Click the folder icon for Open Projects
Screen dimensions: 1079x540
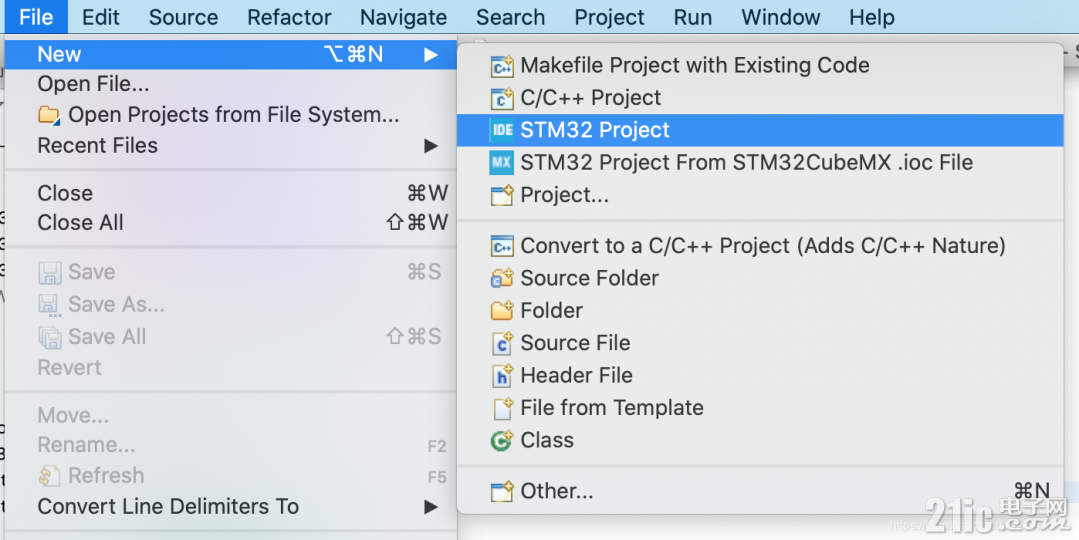tap(49, 115)
